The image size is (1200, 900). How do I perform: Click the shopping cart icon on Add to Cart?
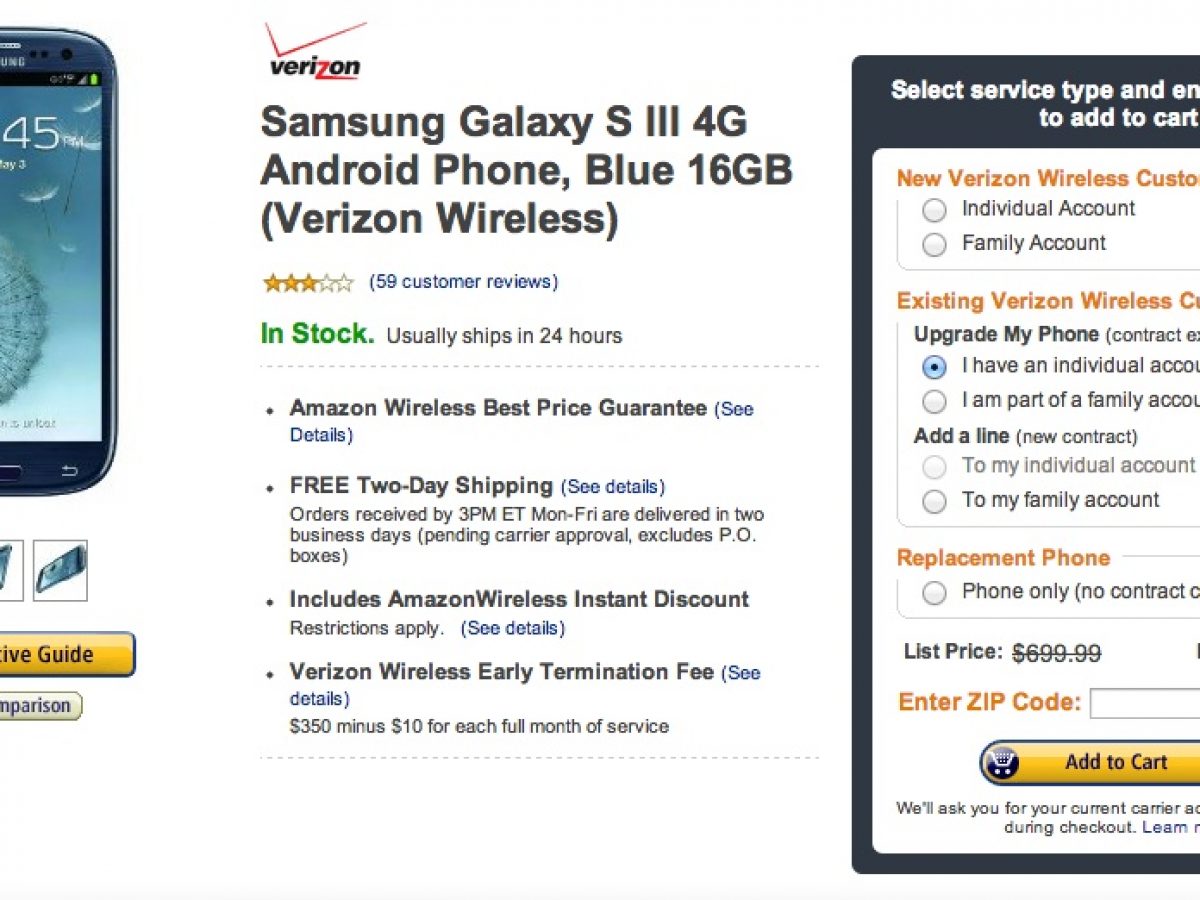tap(1001, 764)
